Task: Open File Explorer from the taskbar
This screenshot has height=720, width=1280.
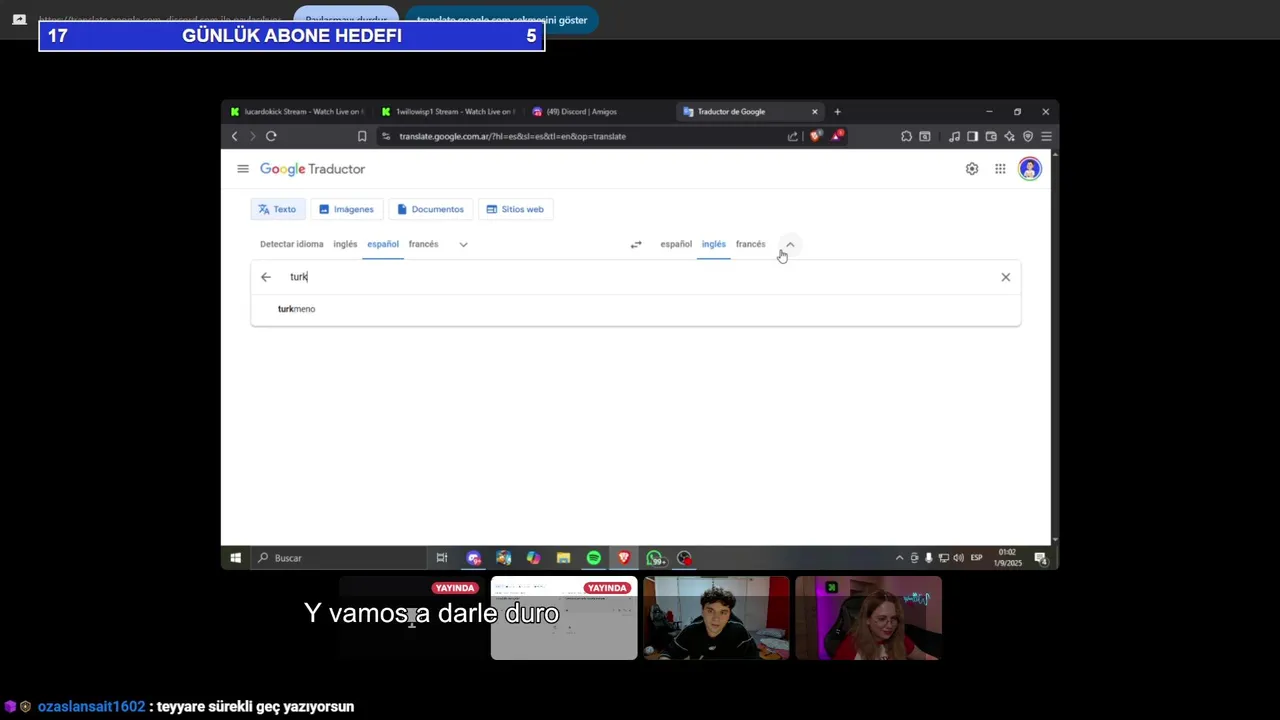Action: pyautogui.click(x=564, y=558)
